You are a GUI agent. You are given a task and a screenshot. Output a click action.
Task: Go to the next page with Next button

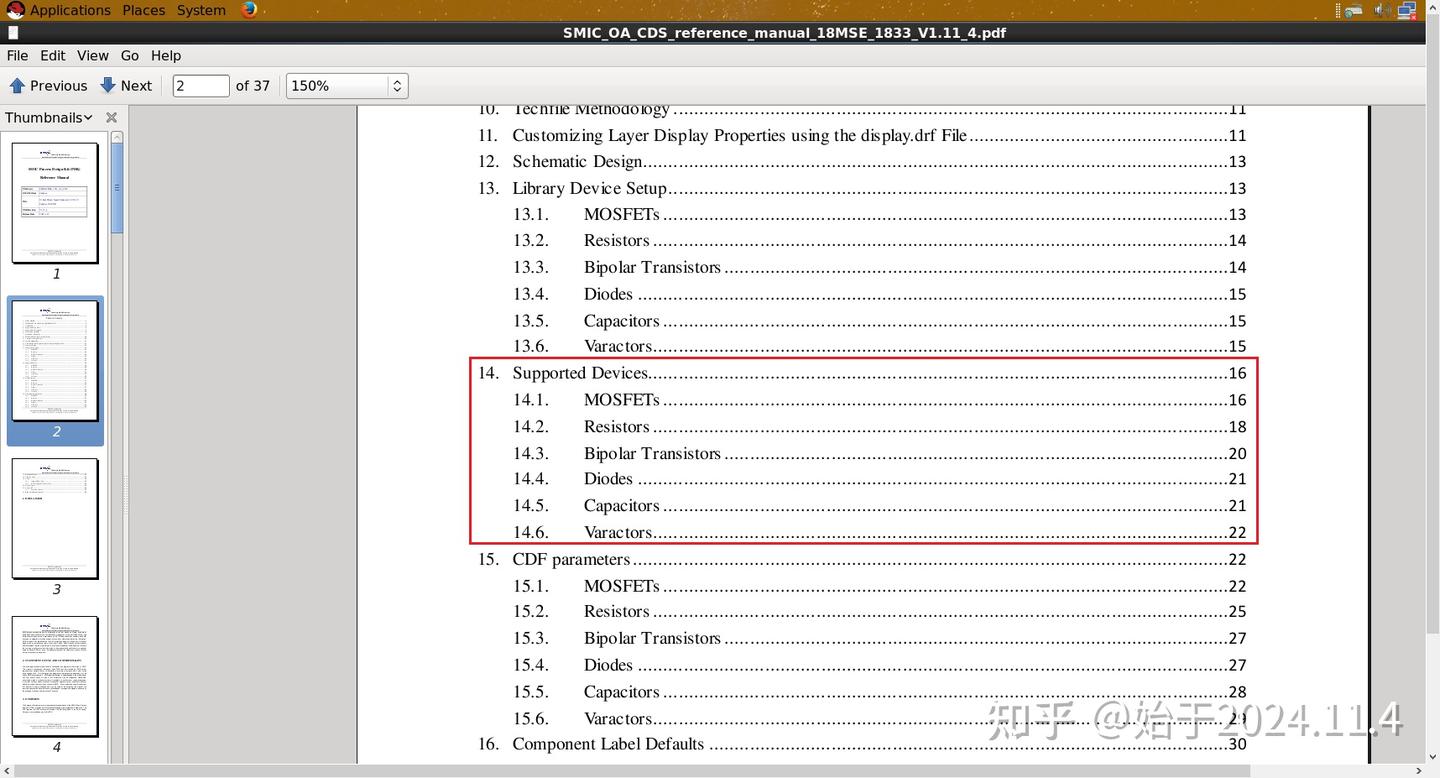point(126,86)
